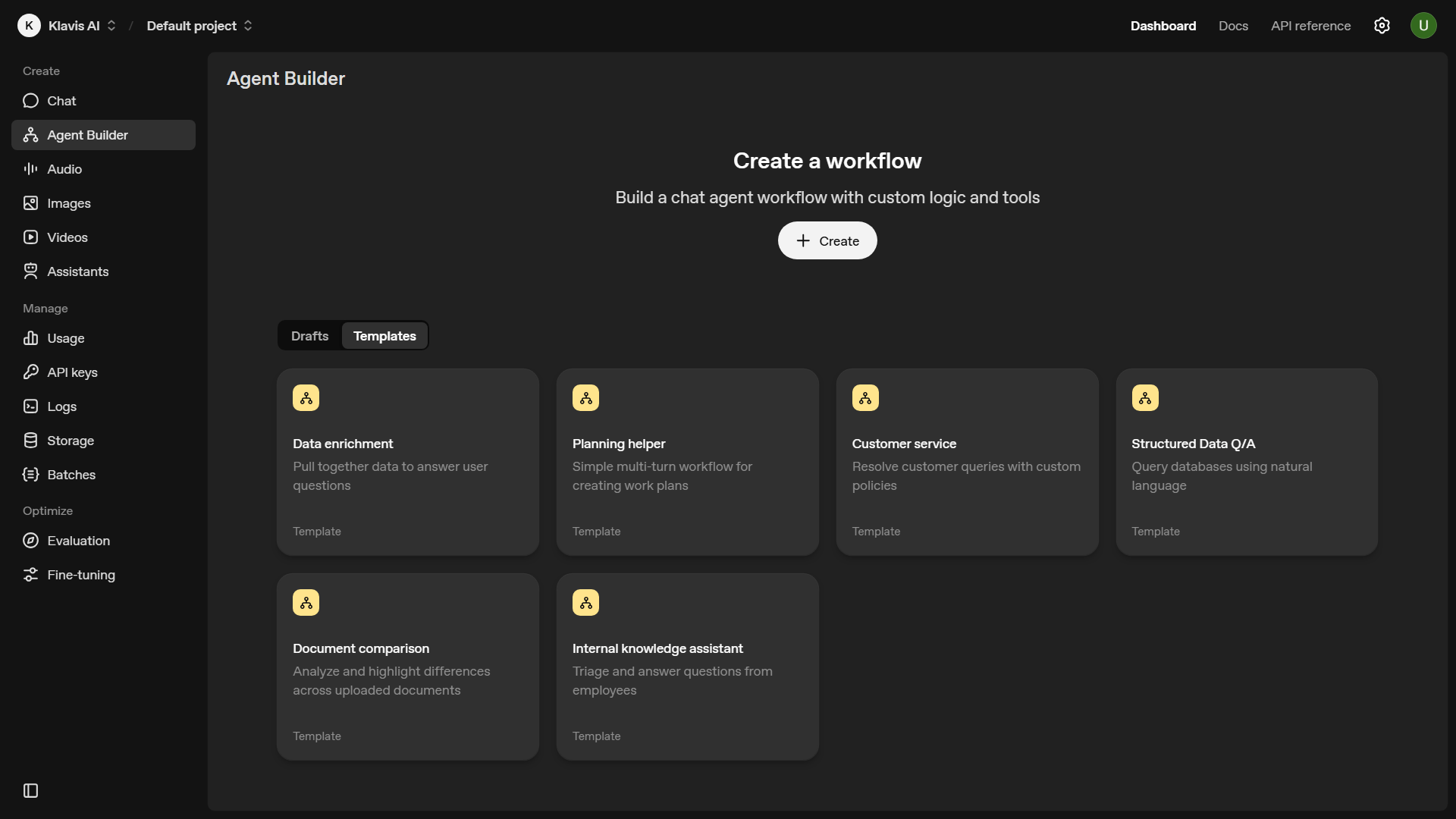Open the Batches section
The width and height of the screenshot is (1456, 819).
click(71, 475)
